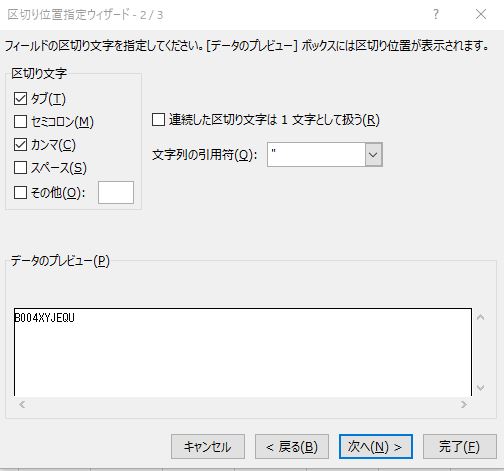Enable the セミコロン(M) delimiter checkbox
The image size is (504, 471).
coord(20,122)
